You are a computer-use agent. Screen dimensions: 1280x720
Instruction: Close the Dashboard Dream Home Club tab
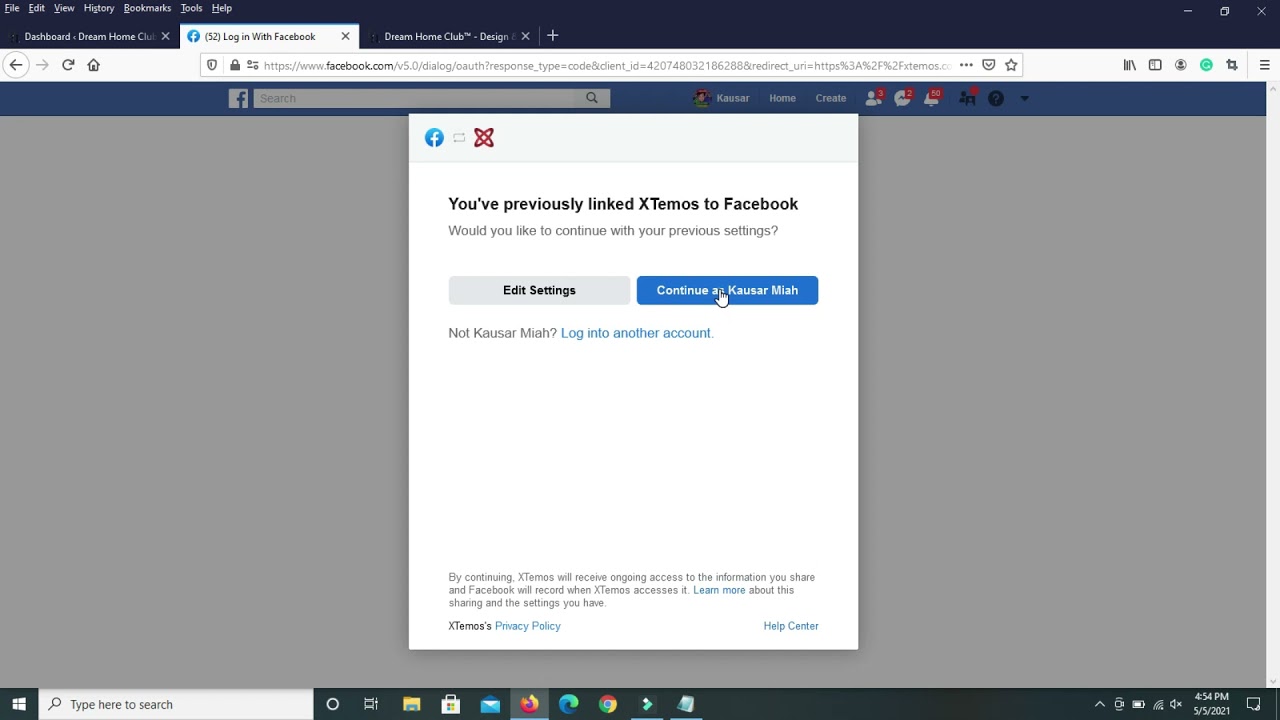click(x=165, y=36)
